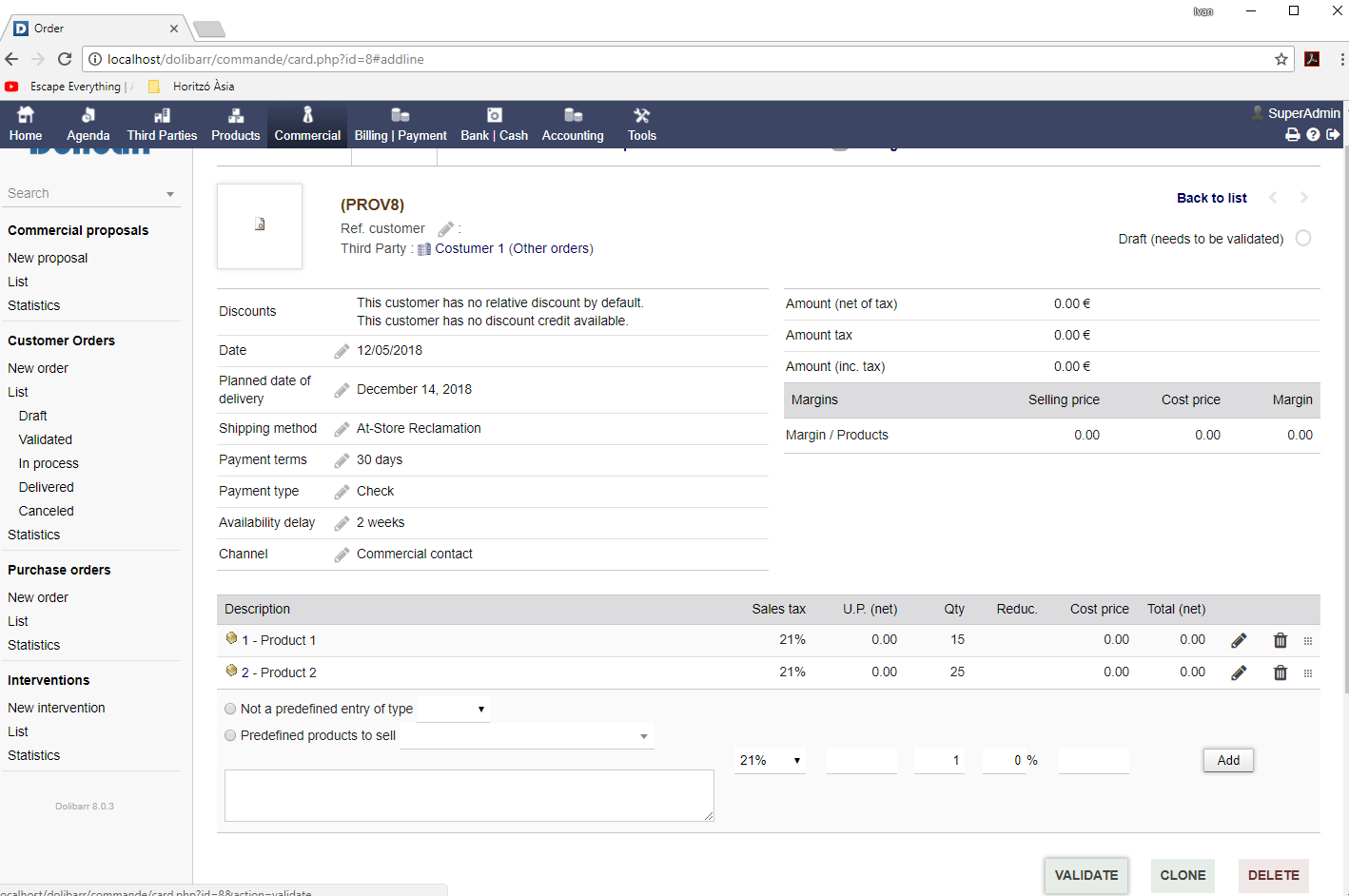Image resolution: width=1349 pixels, height=896 pixels.
Task: Open the Agenda module
Action: [x=88, y=124]
